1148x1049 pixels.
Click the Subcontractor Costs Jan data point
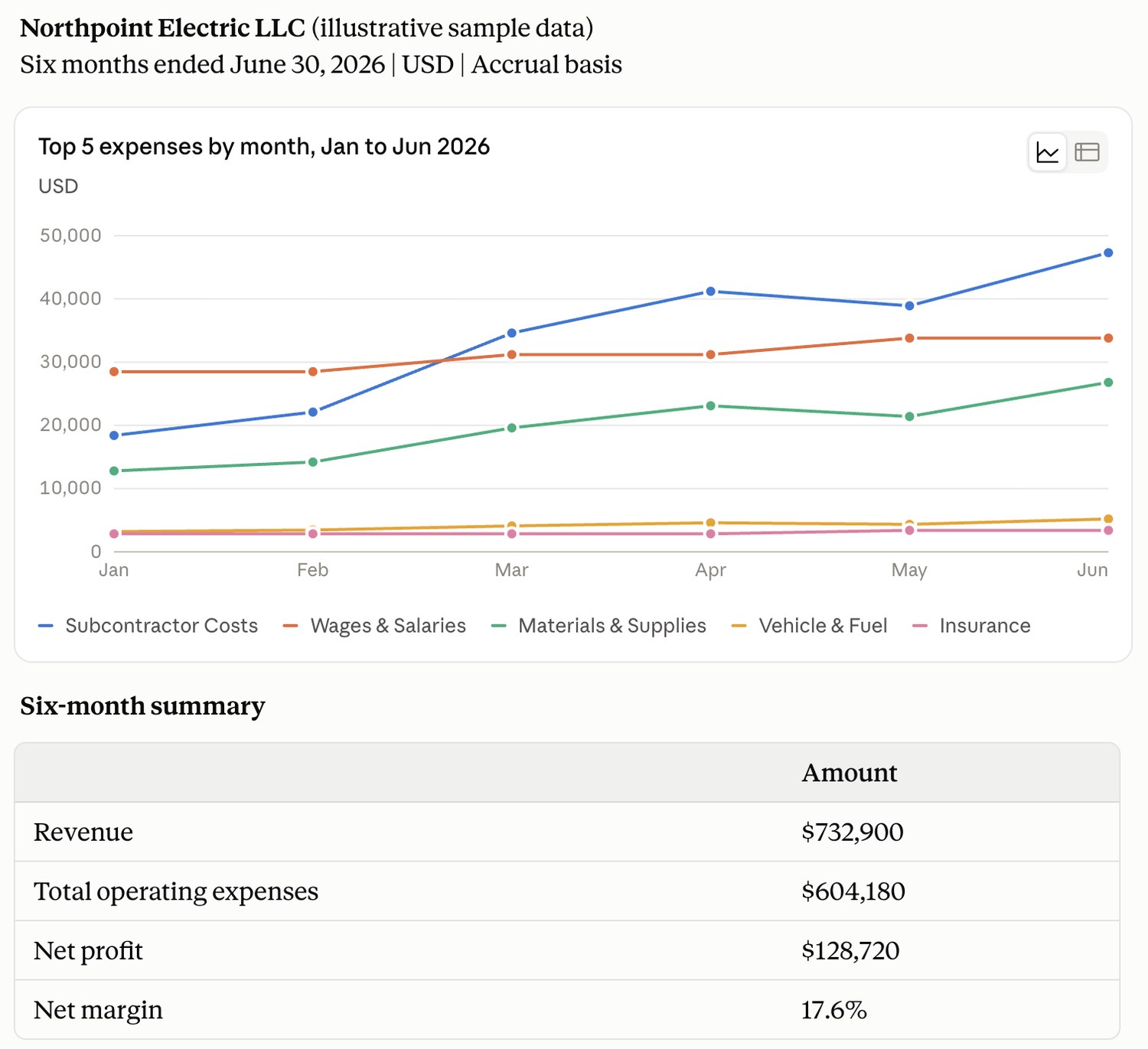click(x=114, y=435)
